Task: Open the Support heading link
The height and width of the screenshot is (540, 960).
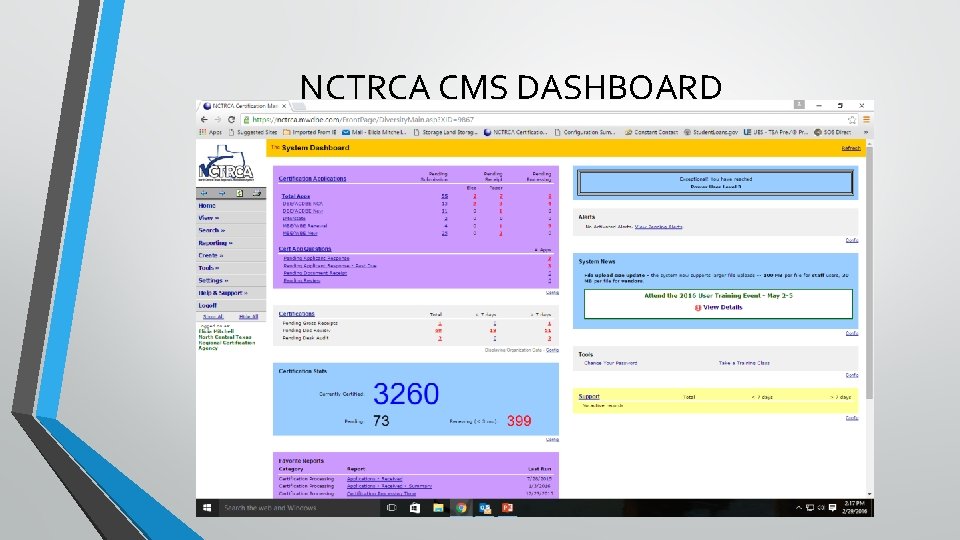Action: 589,397
